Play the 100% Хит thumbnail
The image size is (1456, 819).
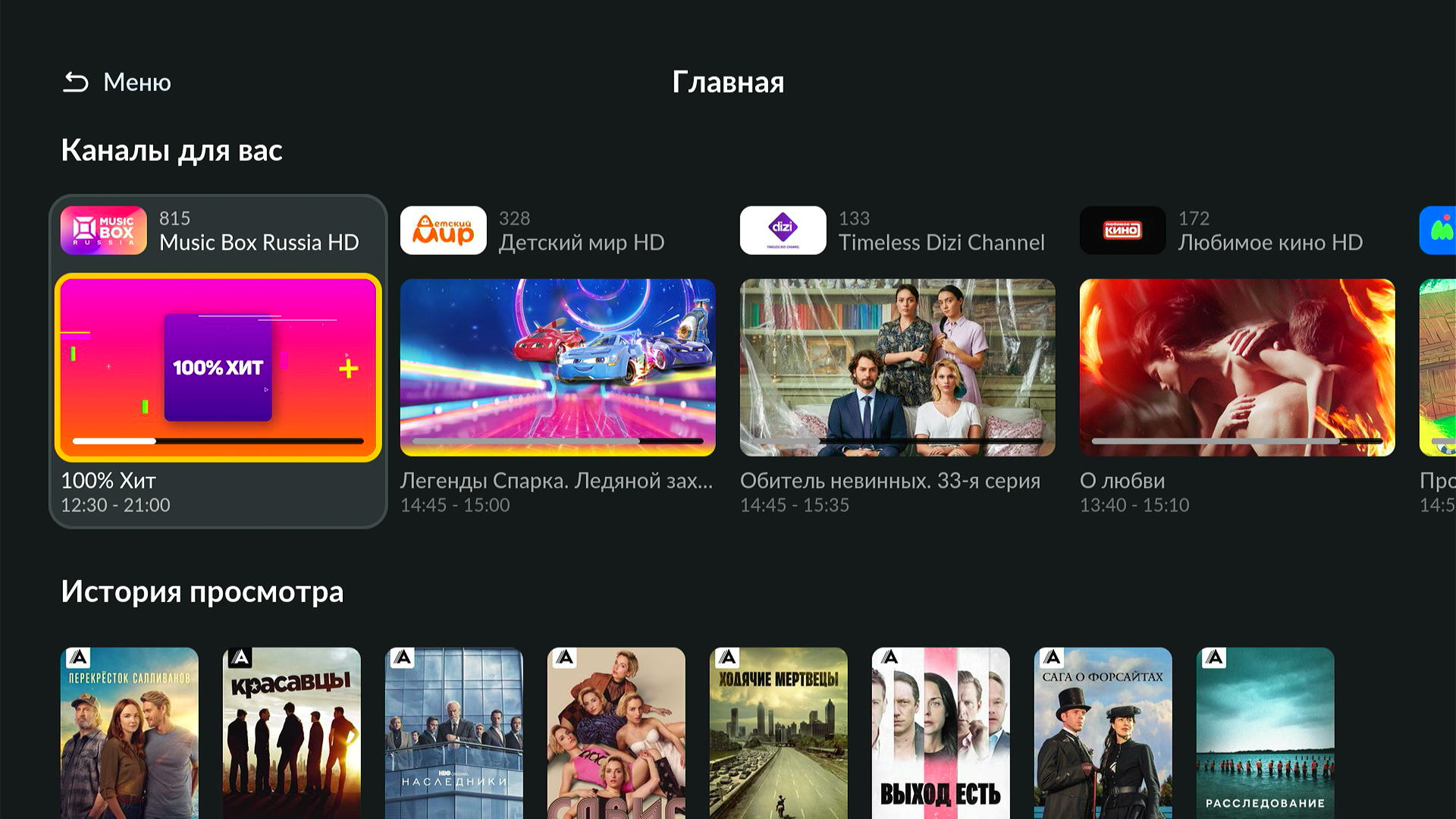point(218,368)
